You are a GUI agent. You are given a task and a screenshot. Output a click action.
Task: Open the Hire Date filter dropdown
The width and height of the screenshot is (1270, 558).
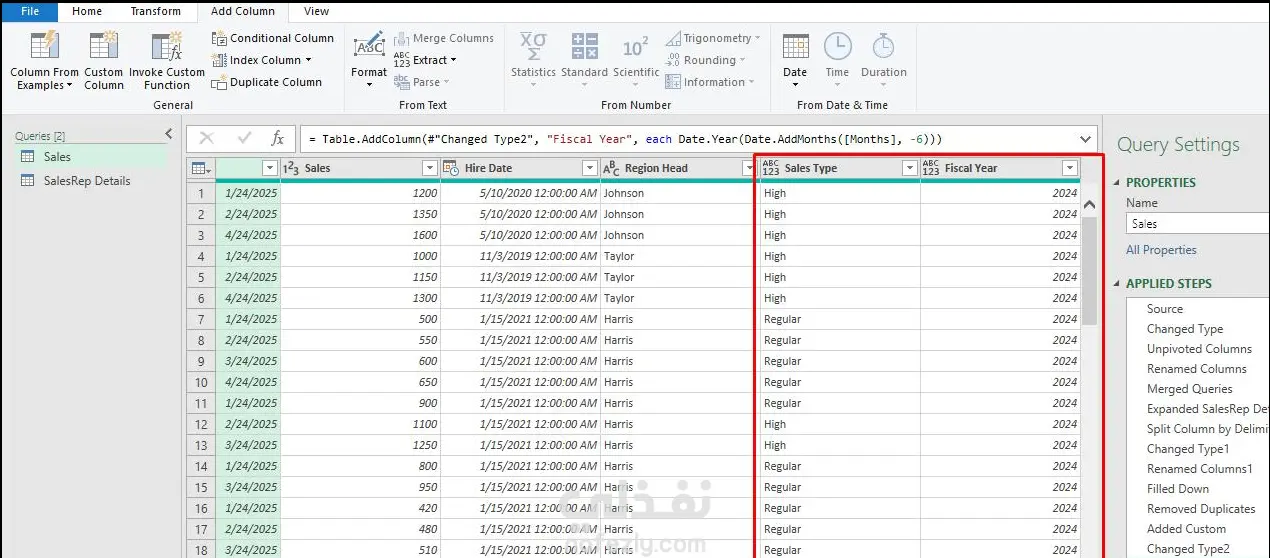coord(589,168)
